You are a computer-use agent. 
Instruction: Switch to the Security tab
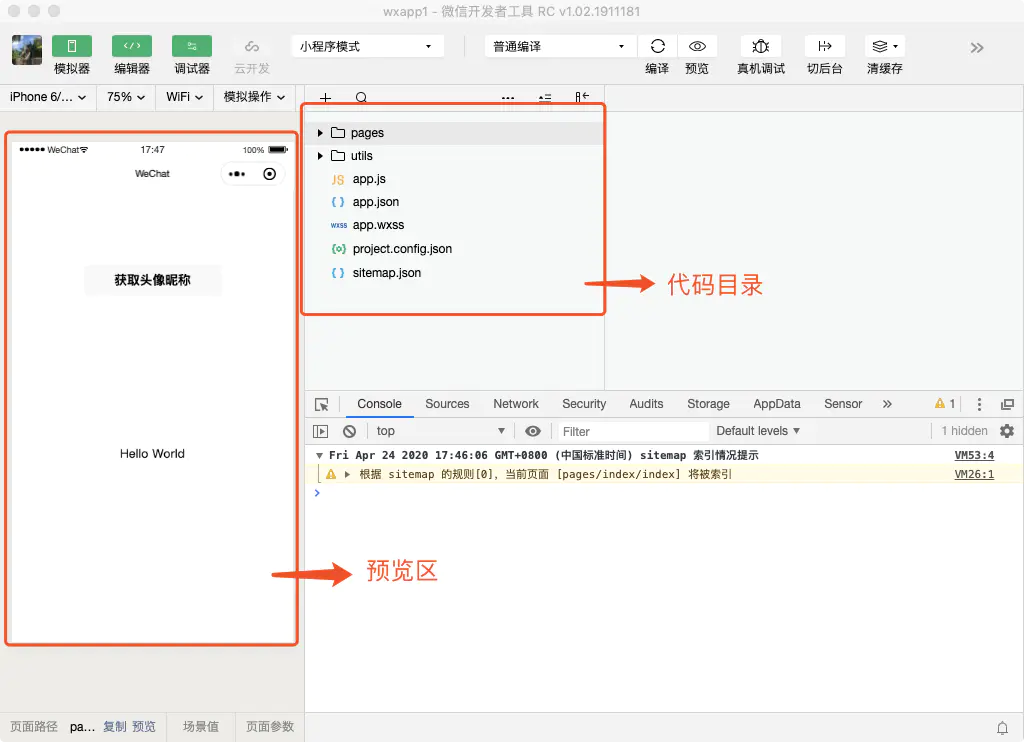(584, 404)
